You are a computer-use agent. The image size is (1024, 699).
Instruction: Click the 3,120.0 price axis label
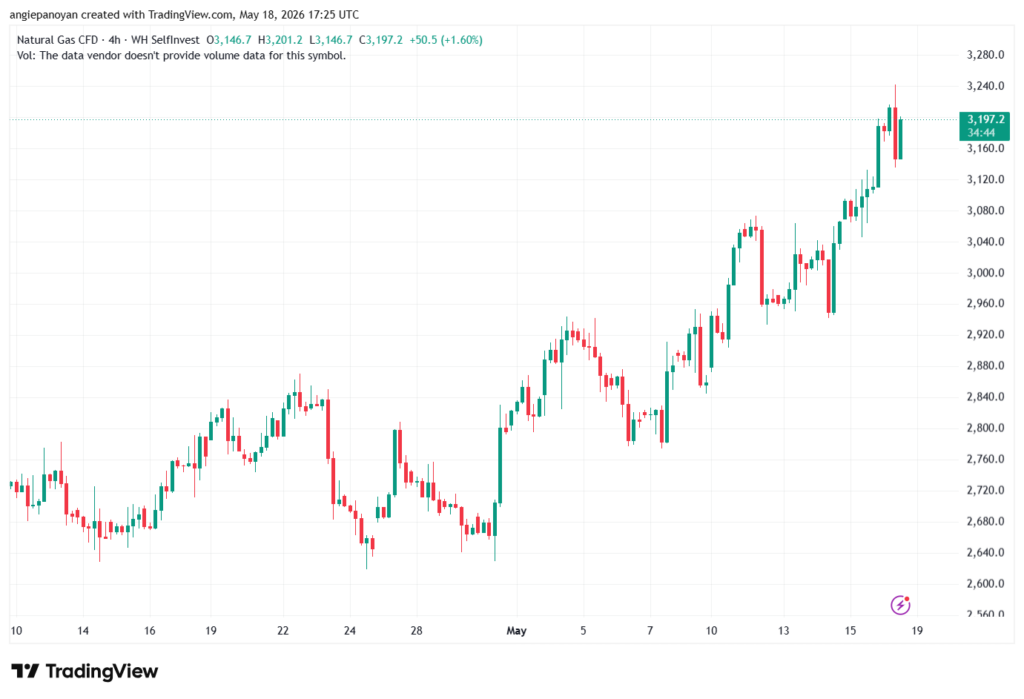[985, 180]
